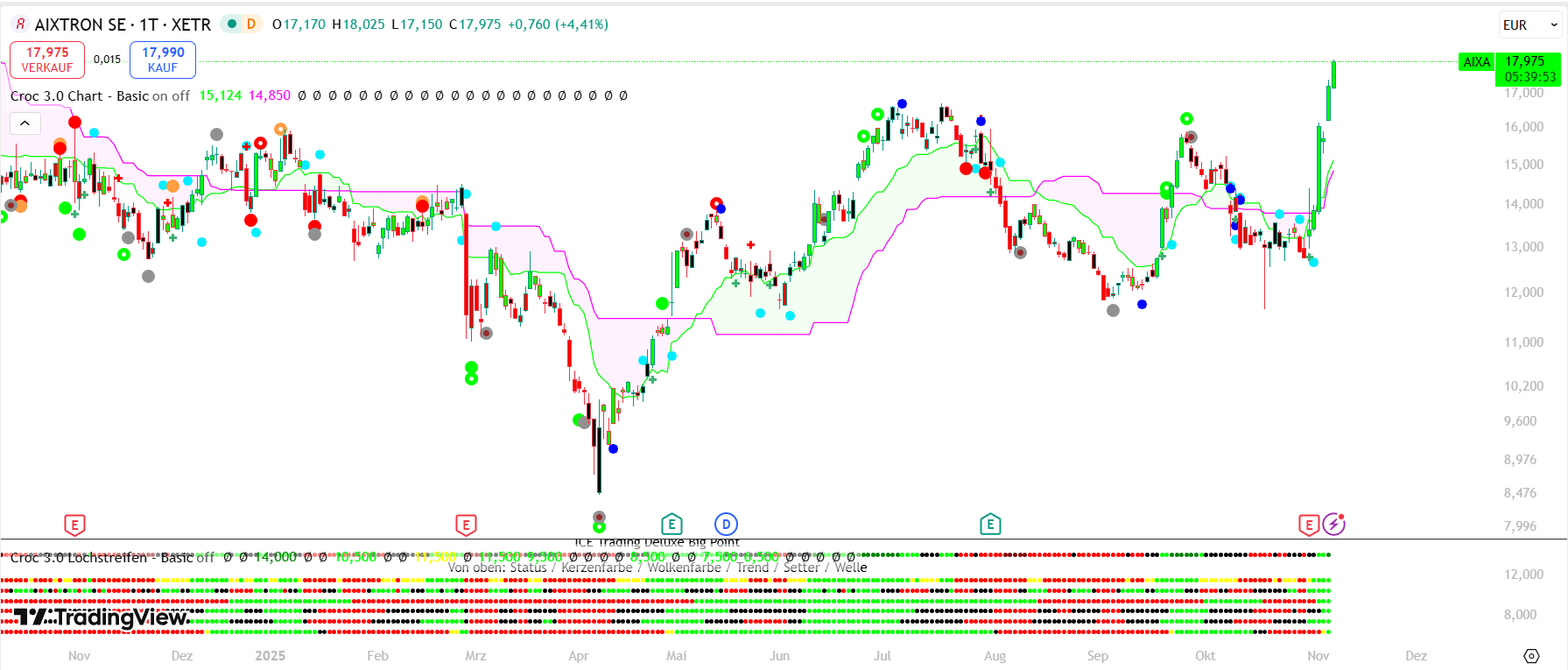Open the EUR currency dropdown
The width and height of the screenshot is (1568, 670).
tap(1530, 25)
